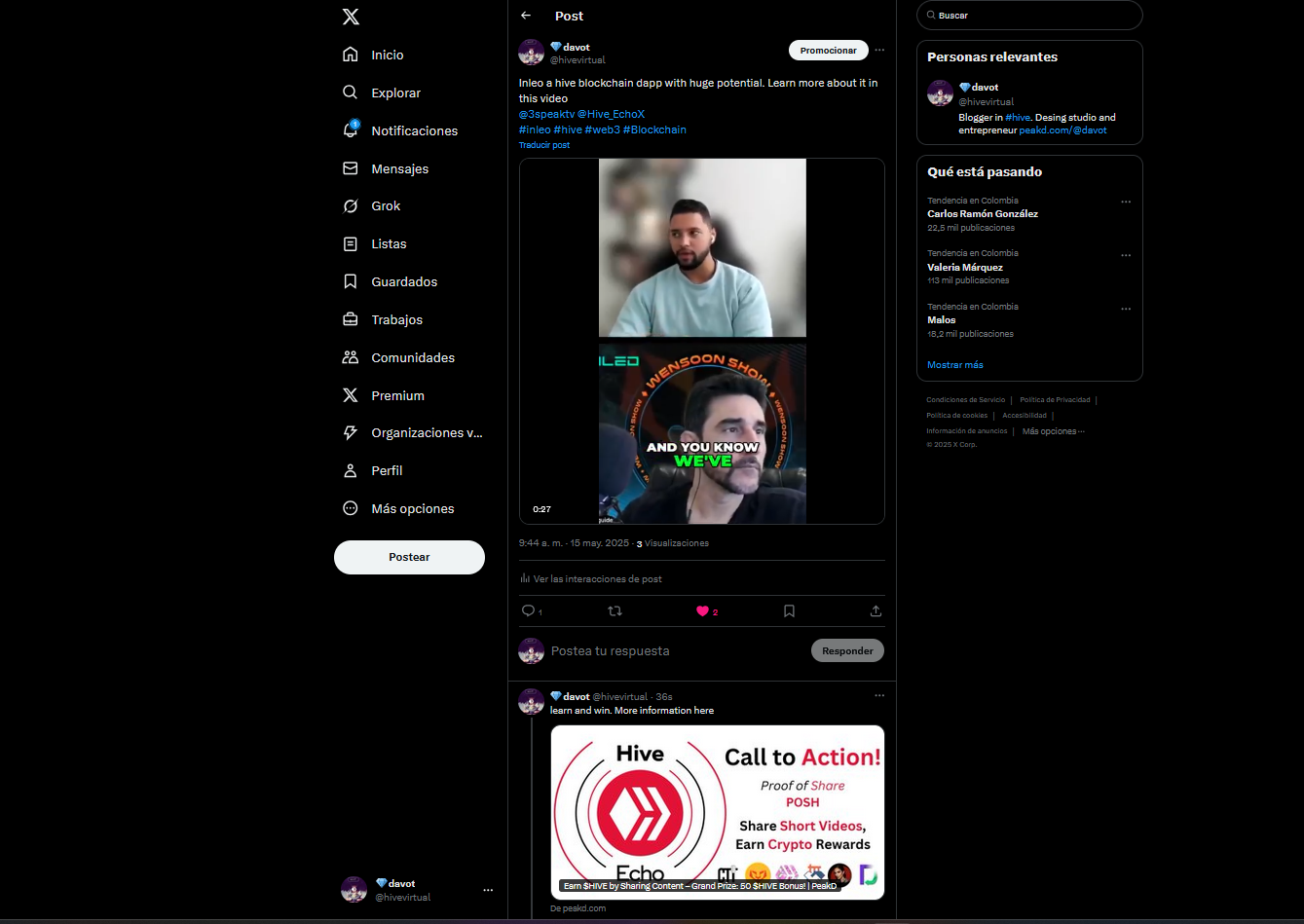Open the main post's three-dot menu
1304x924 pixels.
[x=879, y=50]
